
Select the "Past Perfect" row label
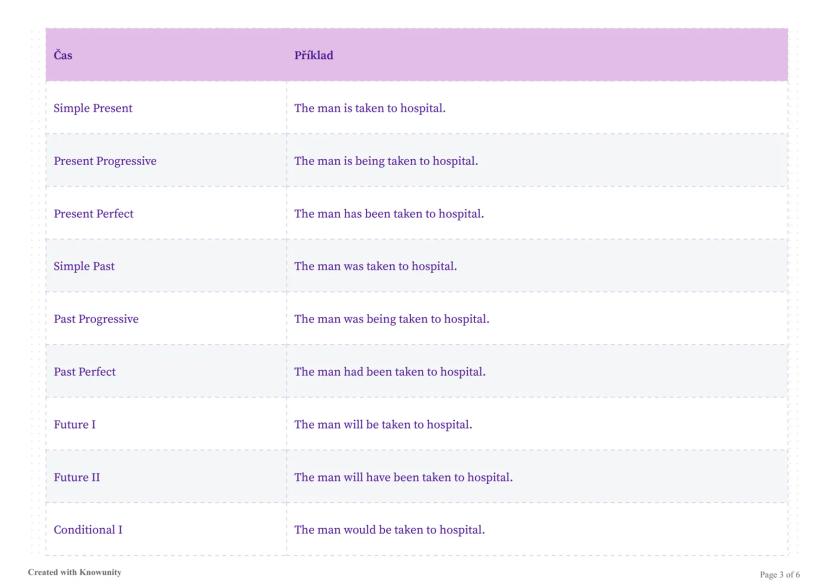(x=85, y=372)
